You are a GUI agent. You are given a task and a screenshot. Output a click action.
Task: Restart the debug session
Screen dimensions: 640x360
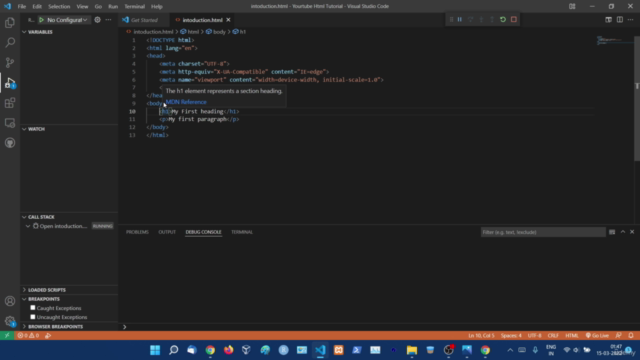[x=503, y=20]
